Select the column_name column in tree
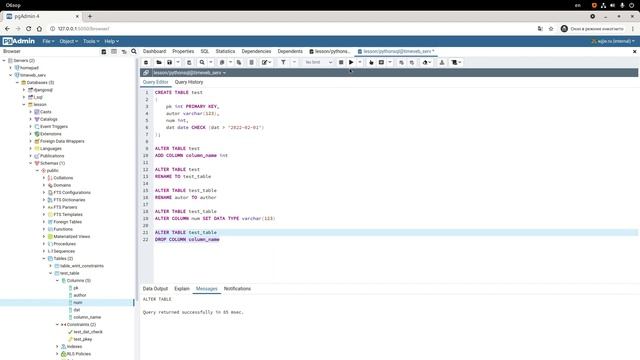The image size is (640, 360). [87, 317]
